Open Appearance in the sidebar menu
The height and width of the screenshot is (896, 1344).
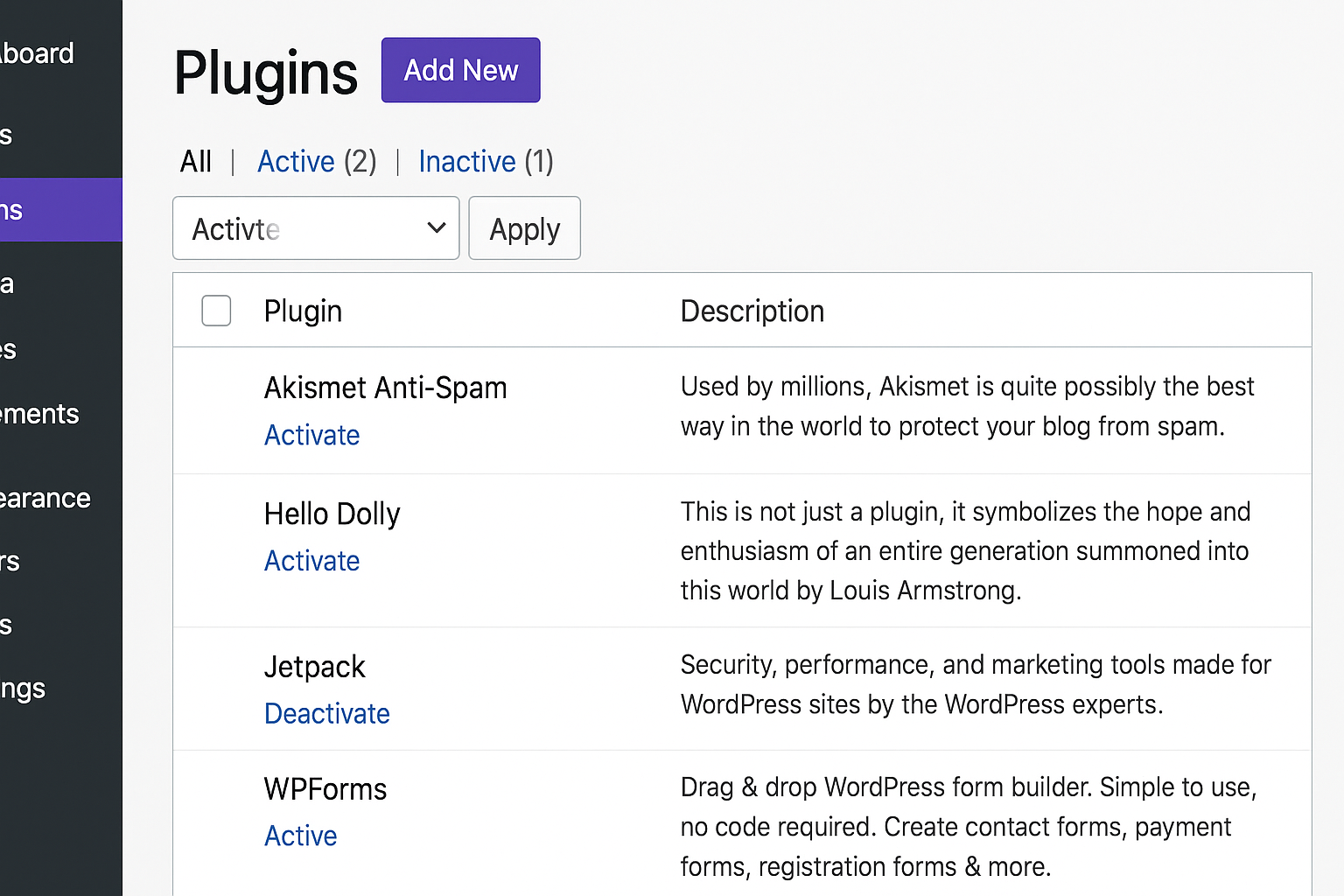[45, 499]
